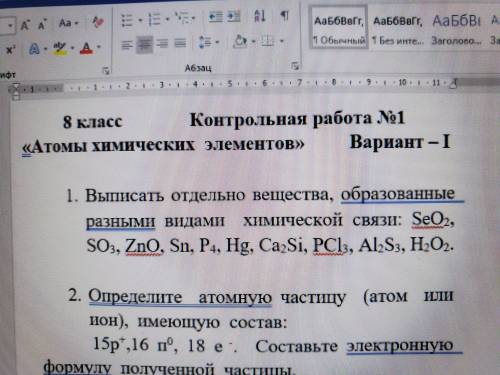Toggle show paragraph marks
500x375 pixels.
click(x=284, y=15)
